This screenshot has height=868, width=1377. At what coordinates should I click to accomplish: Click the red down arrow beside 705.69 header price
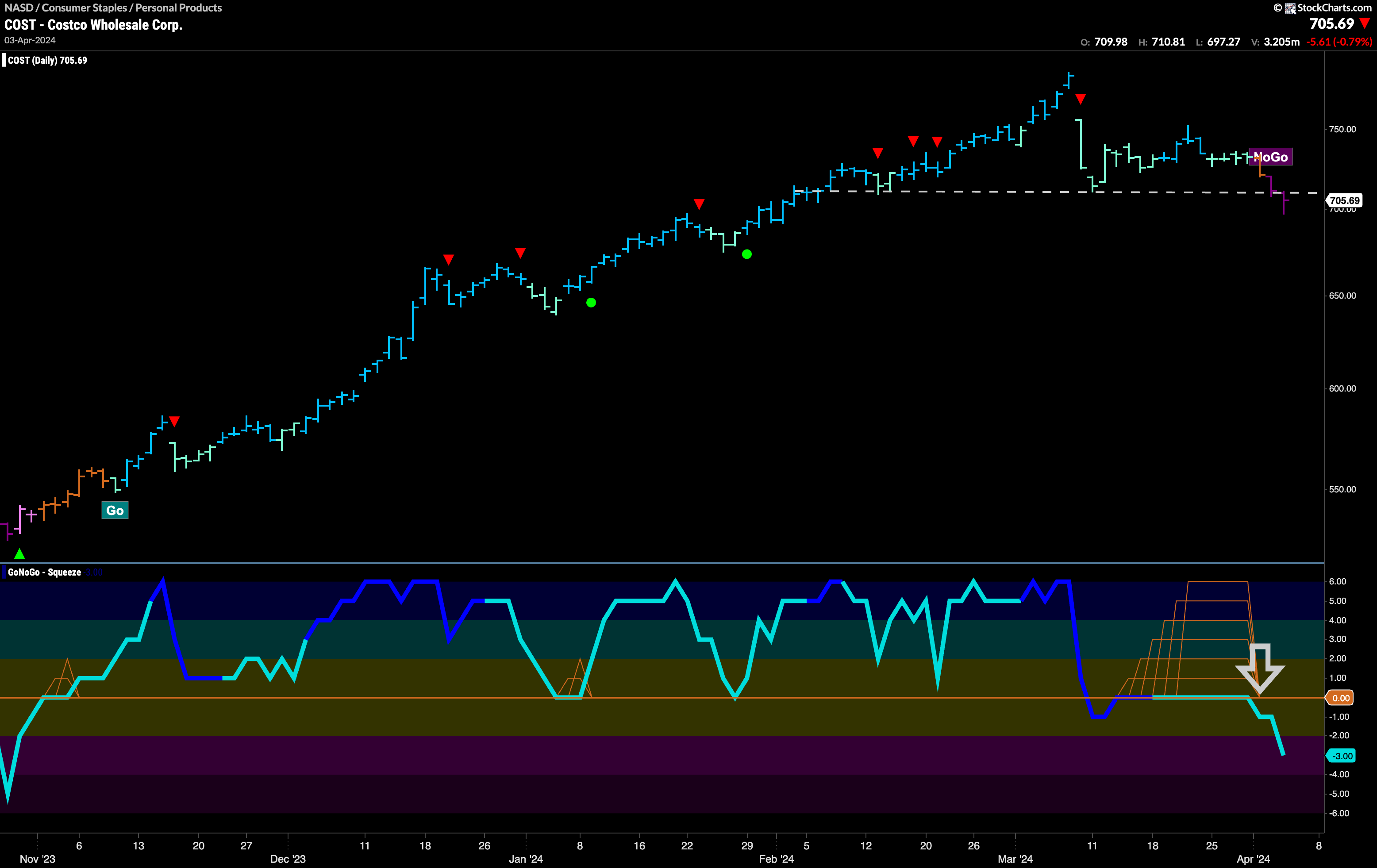pyautogui.click(x=1365, y=23)
